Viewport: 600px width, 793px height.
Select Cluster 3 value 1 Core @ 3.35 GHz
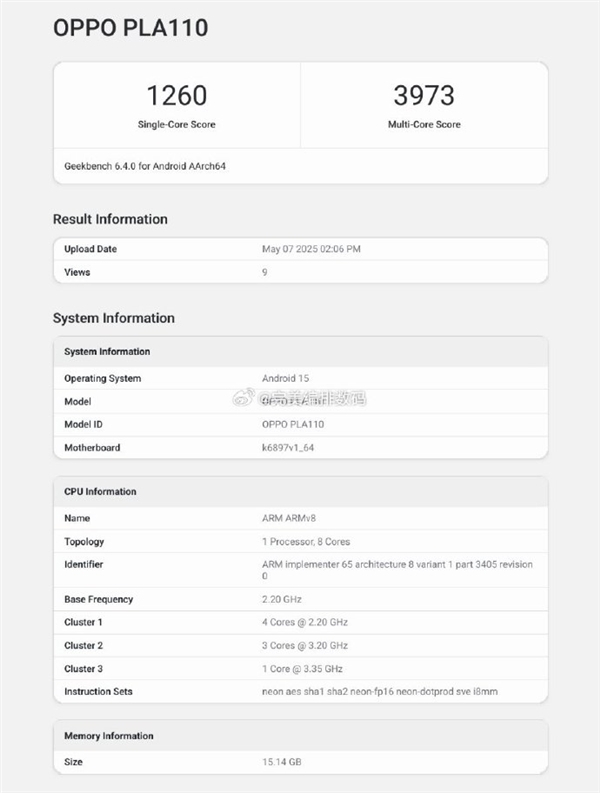pos(304,669)
